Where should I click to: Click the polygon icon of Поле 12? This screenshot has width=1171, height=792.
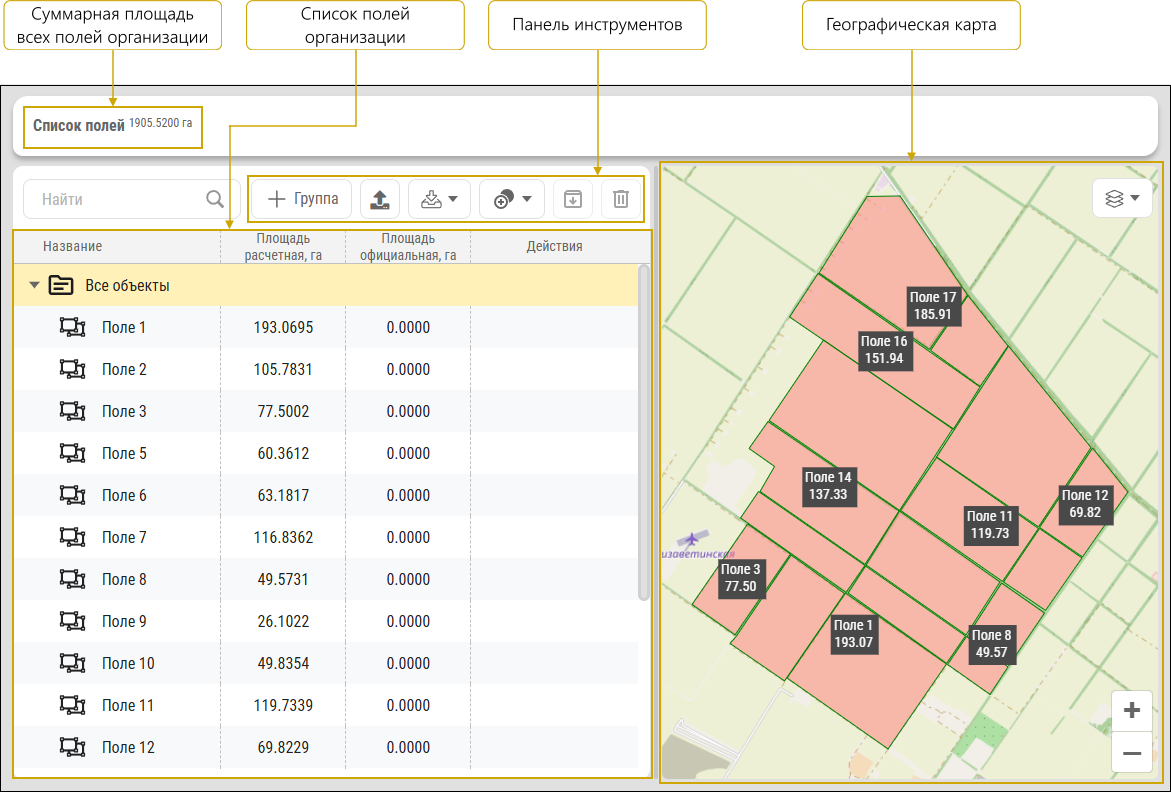(x=72, y=746)
